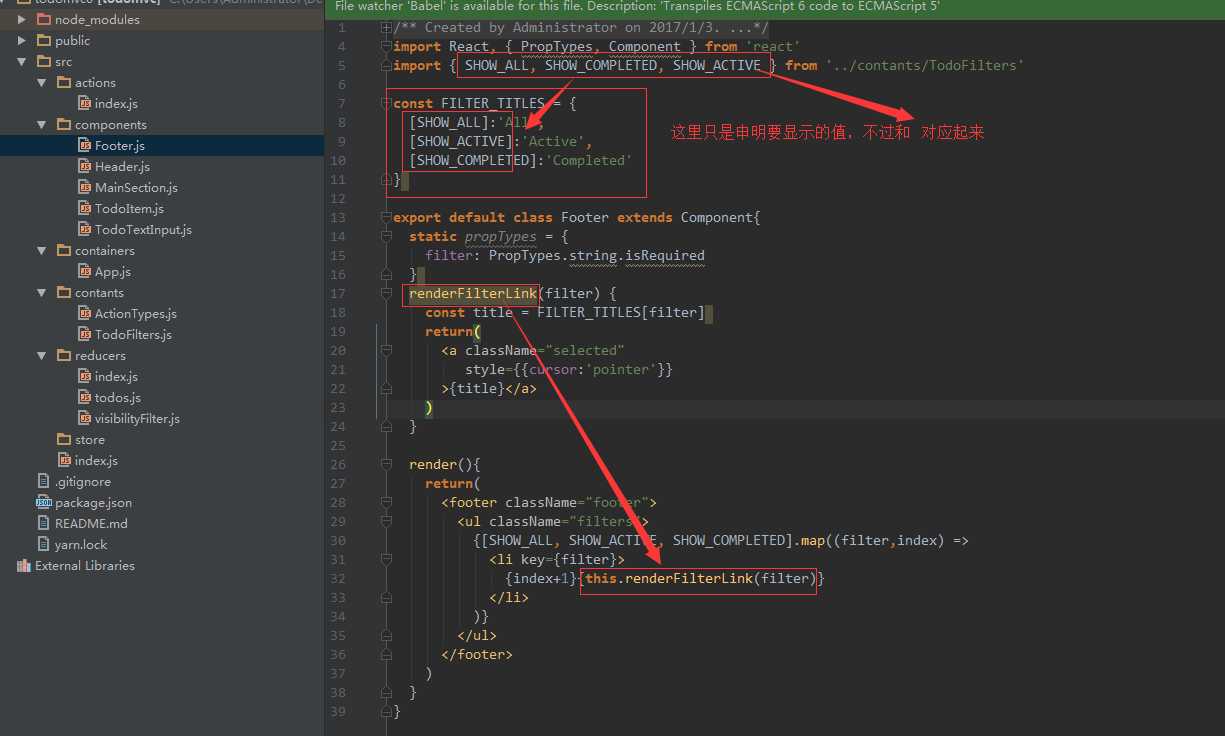The image size is (1225, 736).
Task: Collapse the containers folder arrow
Action: pos(42,250)
